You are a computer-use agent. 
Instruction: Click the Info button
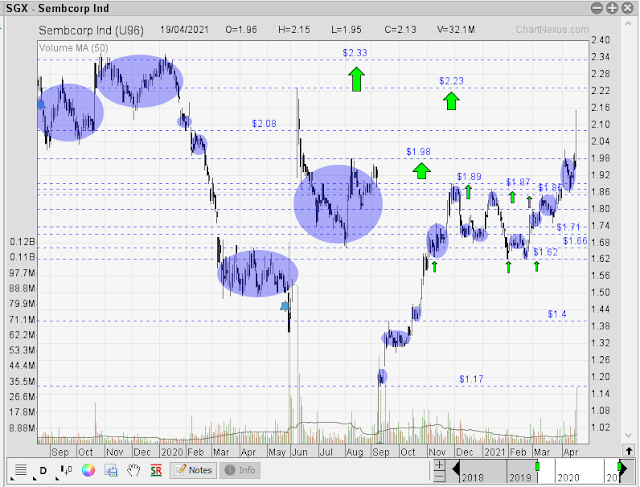coord(240,470)
